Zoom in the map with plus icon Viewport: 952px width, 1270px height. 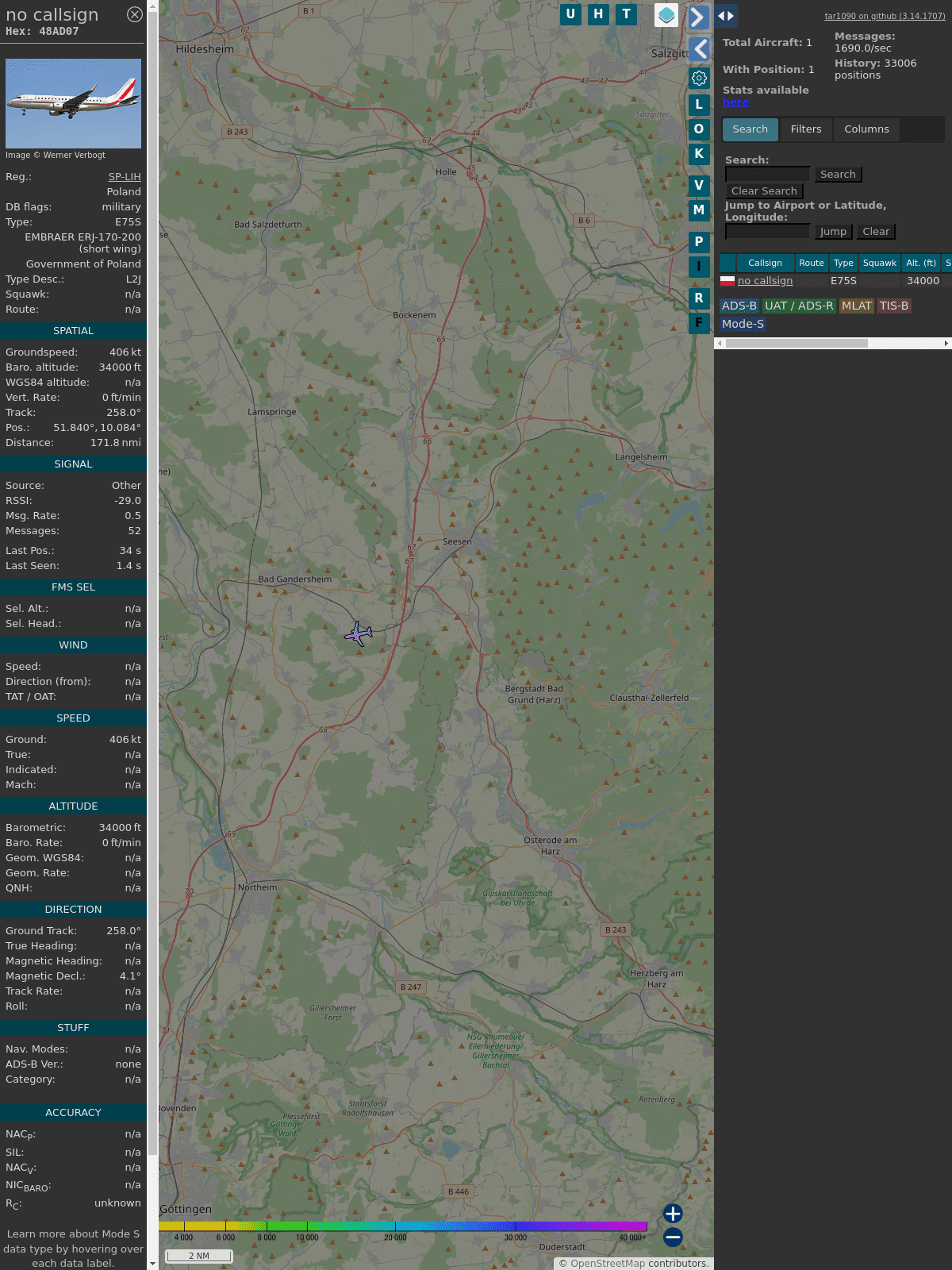pos(673,1213)
